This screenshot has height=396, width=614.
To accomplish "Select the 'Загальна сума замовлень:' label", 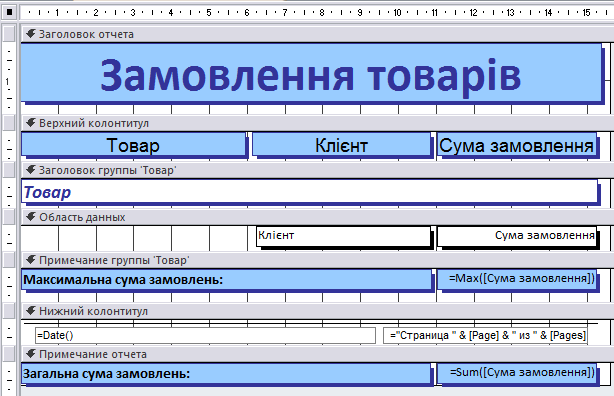I will click(226, 373).
